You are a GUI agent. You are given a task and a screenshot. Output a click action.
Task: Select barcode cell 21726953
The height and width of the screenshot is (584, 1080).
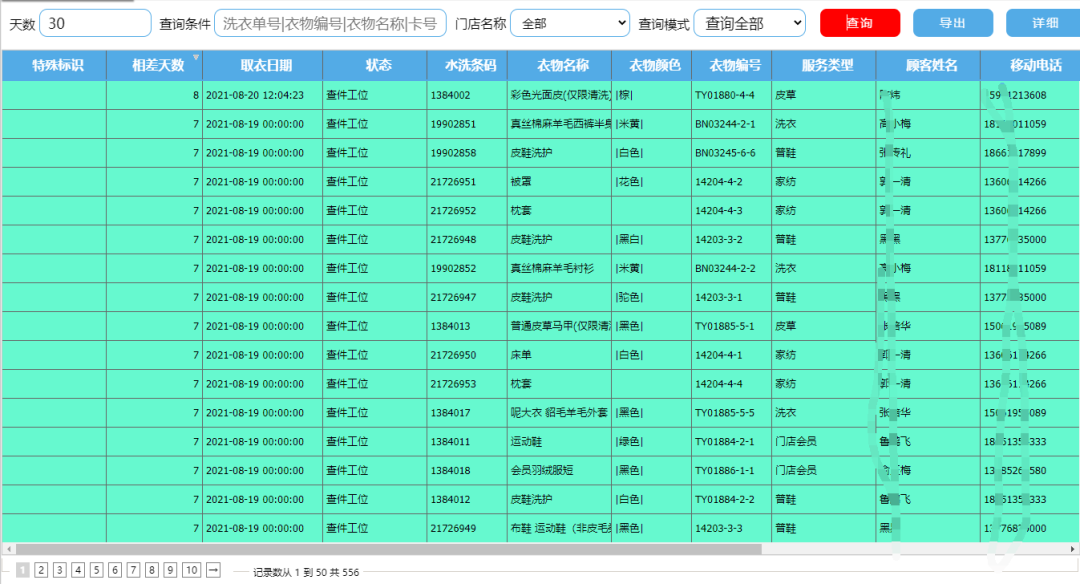467,384
